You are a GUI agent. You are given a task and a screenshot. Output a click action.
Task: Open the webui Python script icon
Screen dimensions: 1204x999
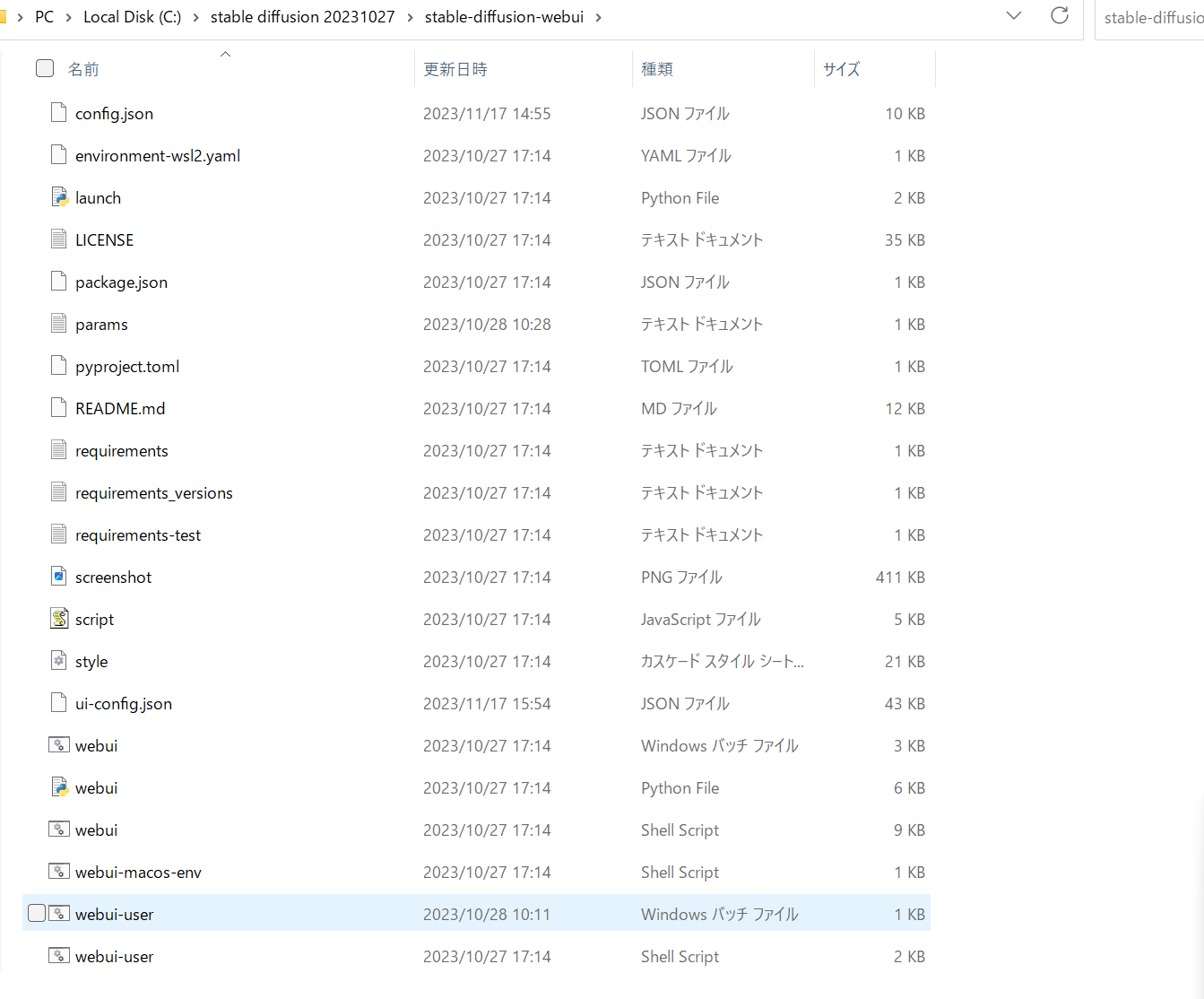point(58,786)
